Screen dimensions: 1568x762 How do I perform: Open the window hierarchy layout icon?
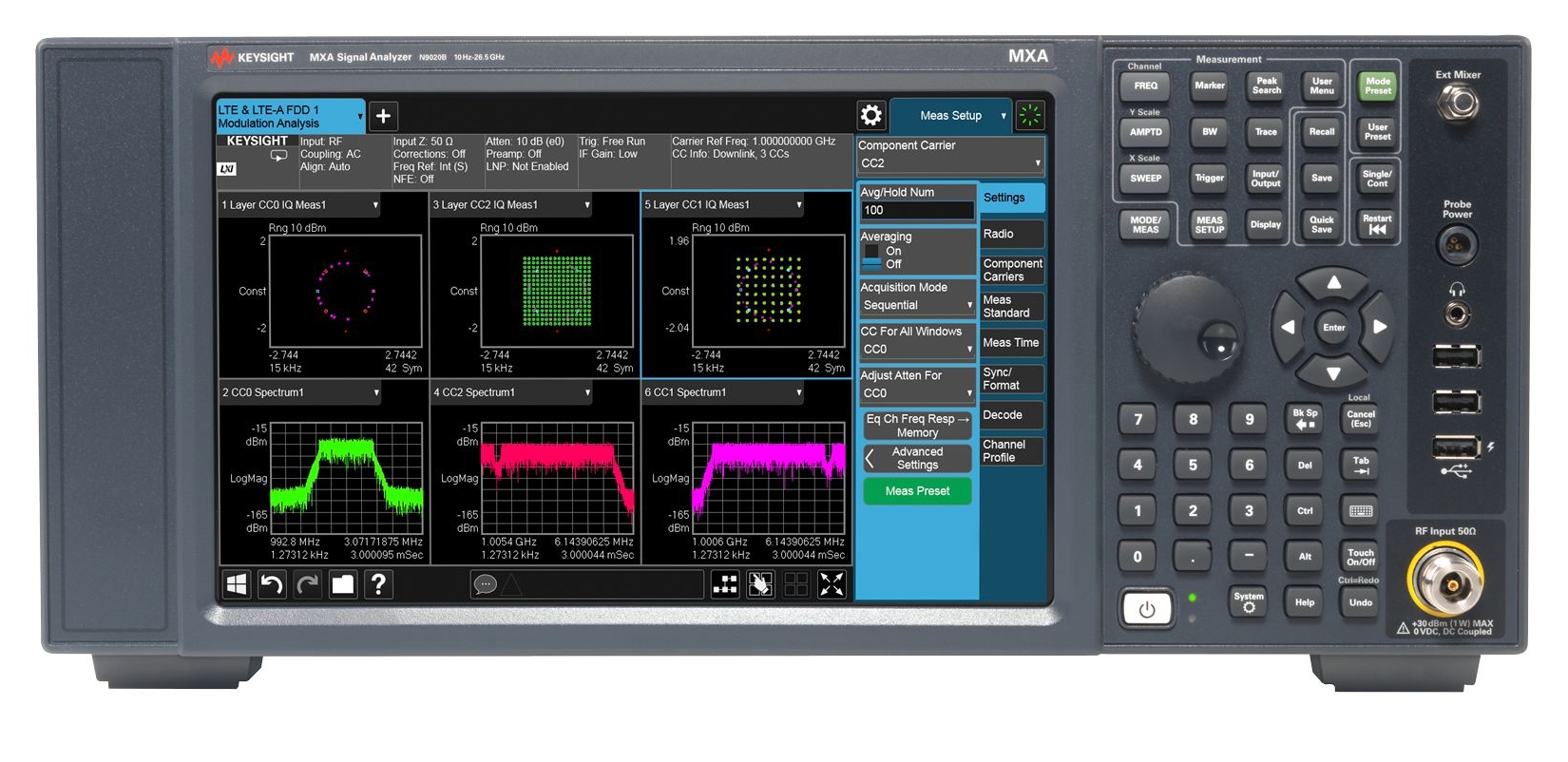[725, 584]
